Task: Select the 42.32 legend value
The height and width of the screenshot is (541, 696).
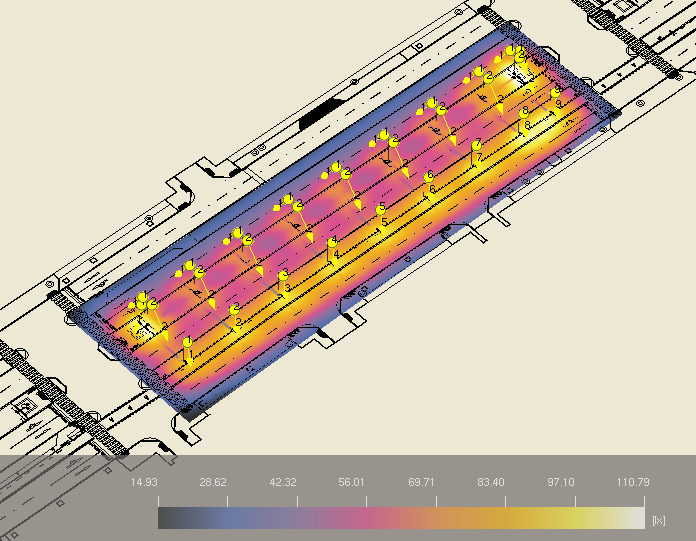Action: pos(282,483)
